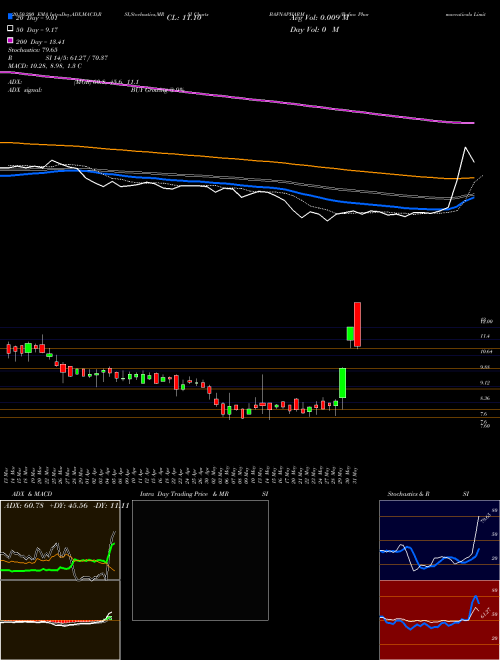The height and width of the screenshot is (660, 500).
Task: Click the 'SI 14/5: 61.27 / 79.37' reading
Action: click(77, 58)
